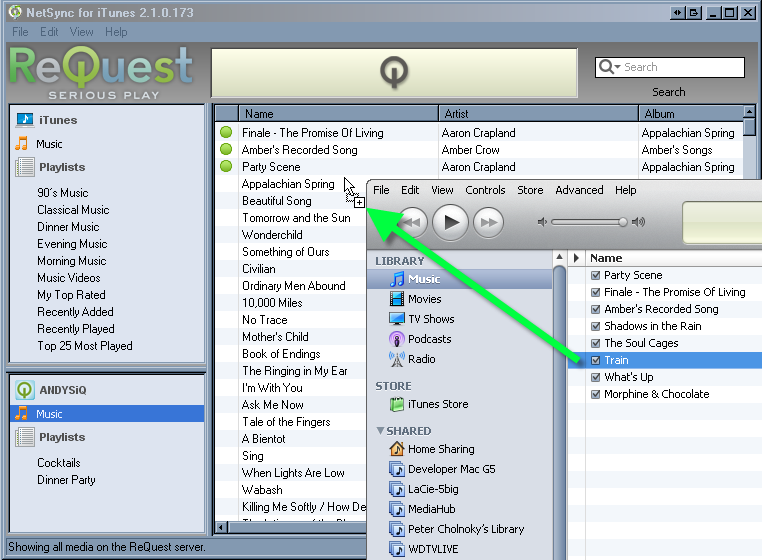The height and width of the screenshot is (560, 762).
Task: Click the TV Shows icon in iTunes library
Action: click(397, 318)
